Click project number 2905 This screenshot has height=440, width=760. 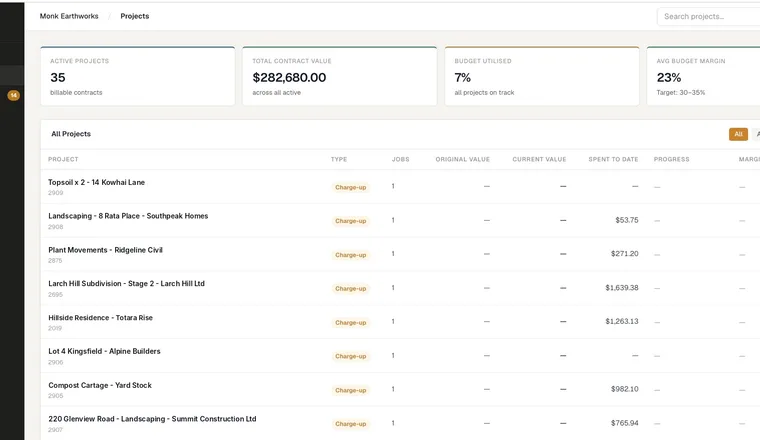(x=55, y=396)
